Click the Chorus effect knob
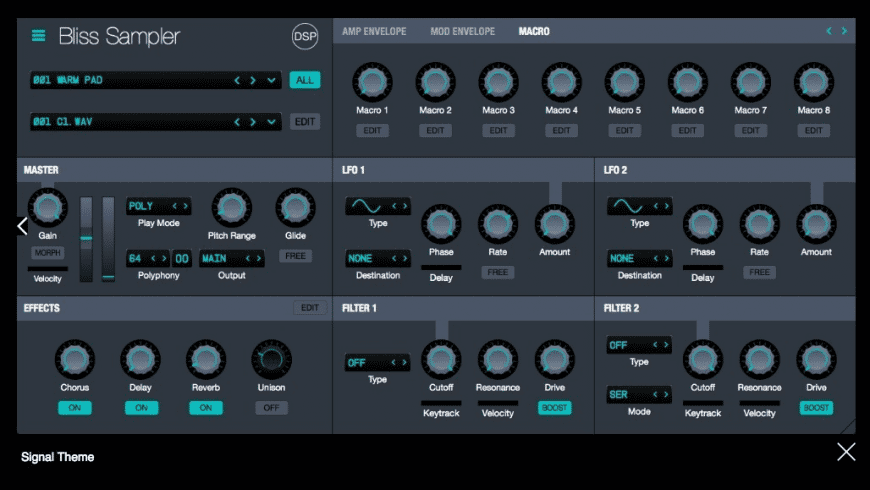Viewport: 870px width, 490px height. coord(74,359)
